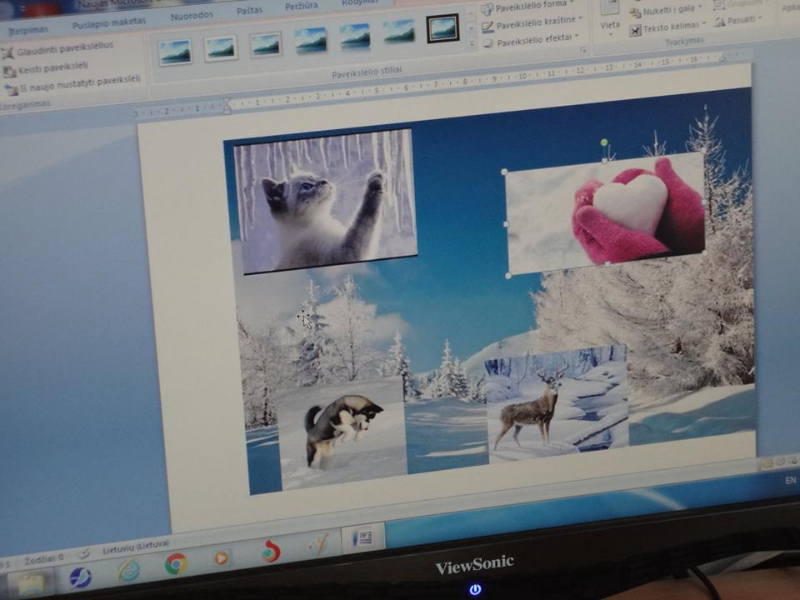Click the EN language indicator in tray

(790, 480)
